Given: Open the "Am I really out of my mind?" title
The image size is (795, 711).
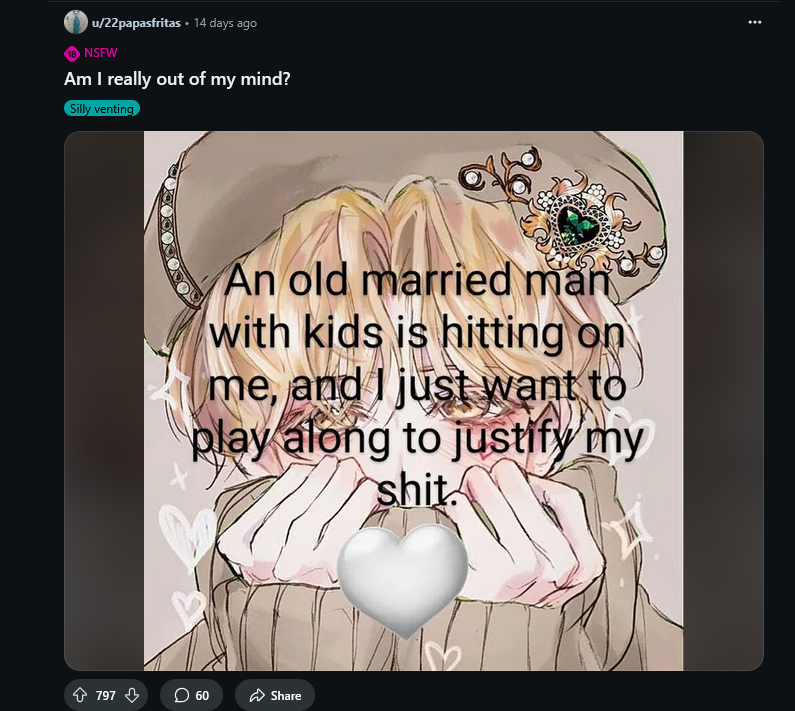Looking at the screenshot, I should 177,78.
